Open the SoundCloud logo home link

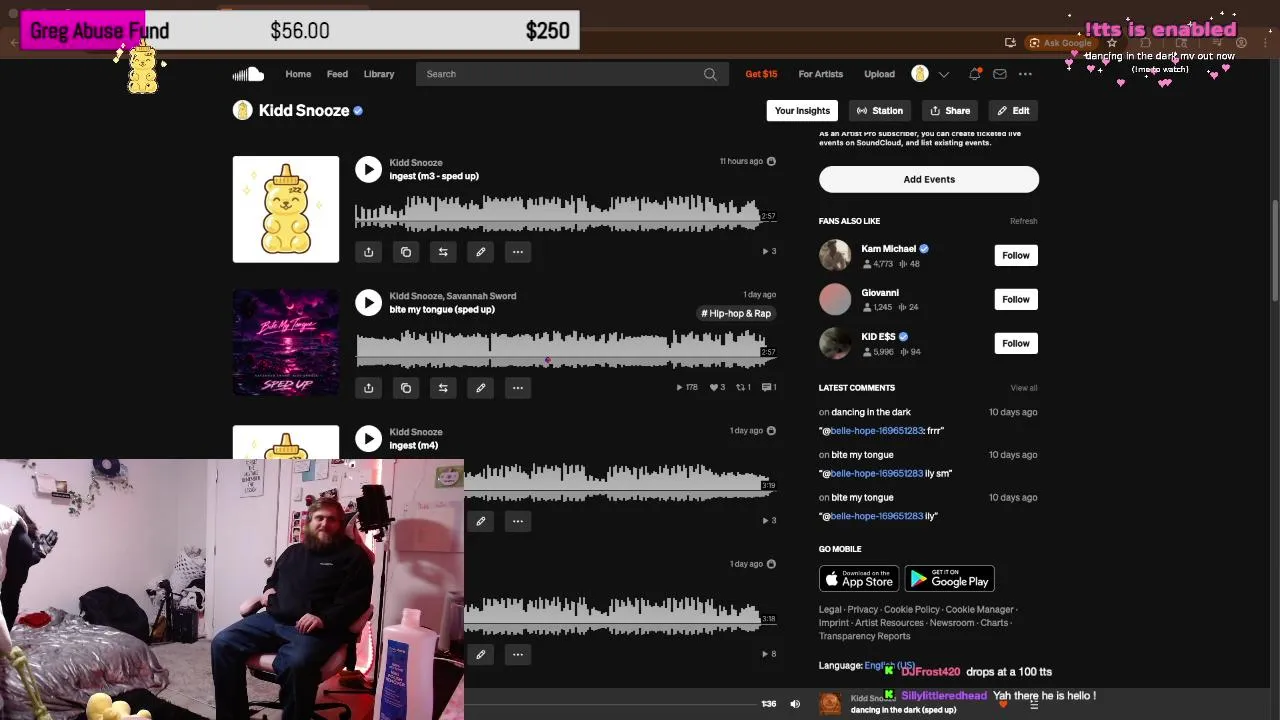pyautogui.click(x=248, y=74)
